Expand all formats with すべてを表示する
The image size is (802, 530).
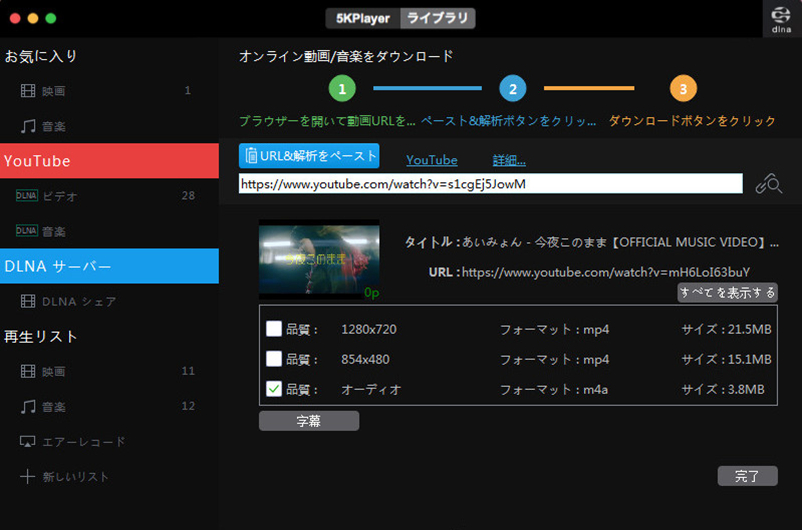(727, 293)
